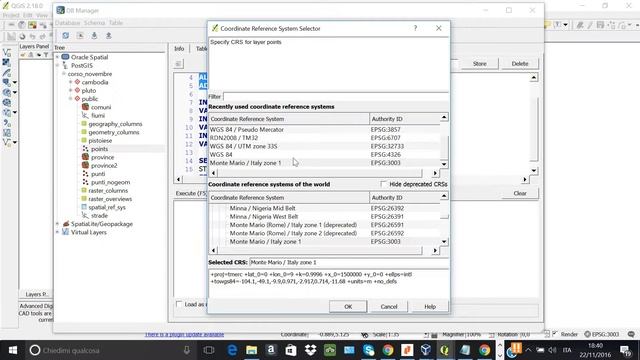
Task: Click the SpatiaLite/Geopackage feather icon
Action: [x=66, y=224]
